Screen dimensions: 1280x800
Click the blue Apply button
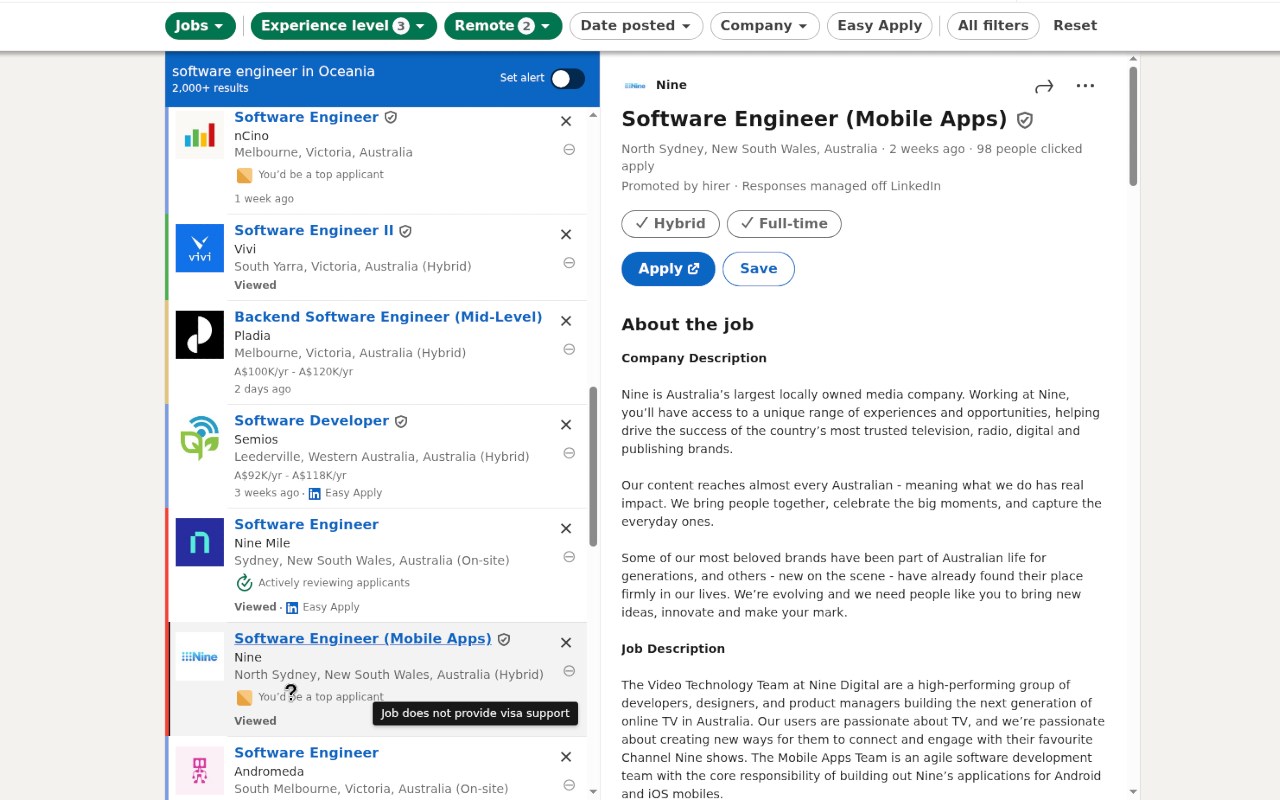click(668, 269)
